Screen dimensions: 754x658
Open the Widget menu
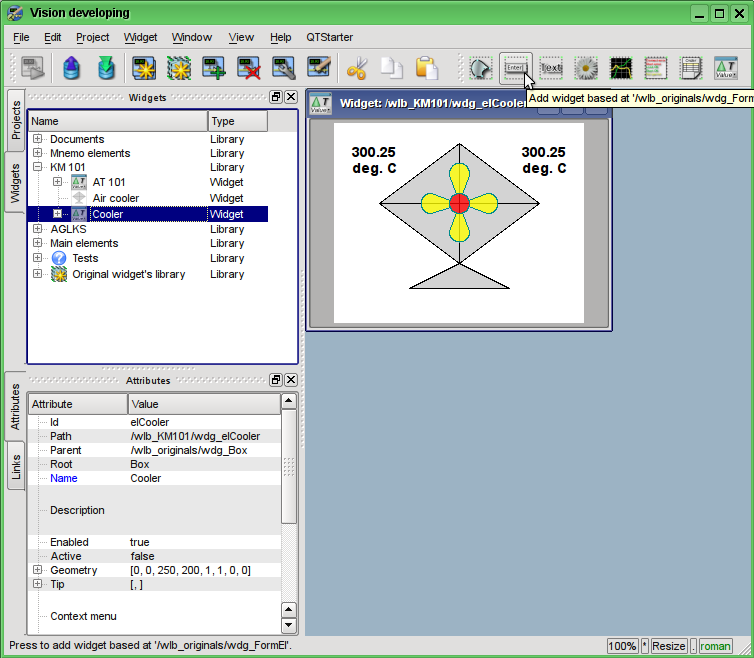[140, 37]
